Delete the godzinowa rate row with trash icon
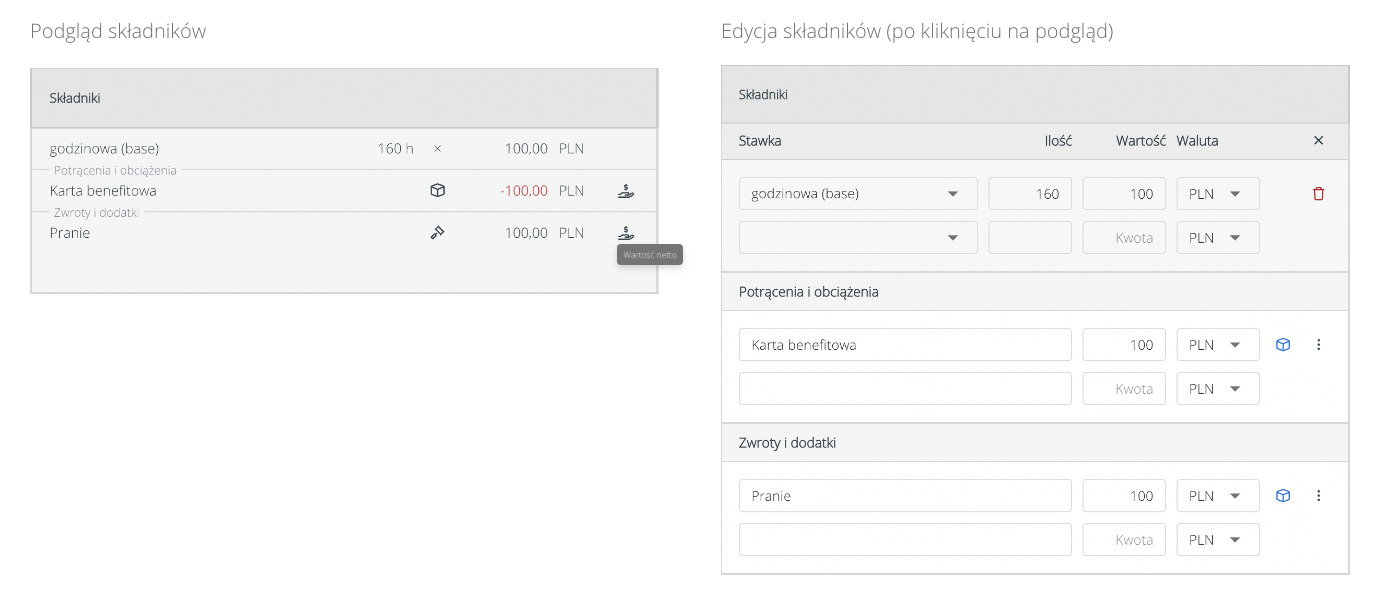1382x602 pixels. point(1318,193)
